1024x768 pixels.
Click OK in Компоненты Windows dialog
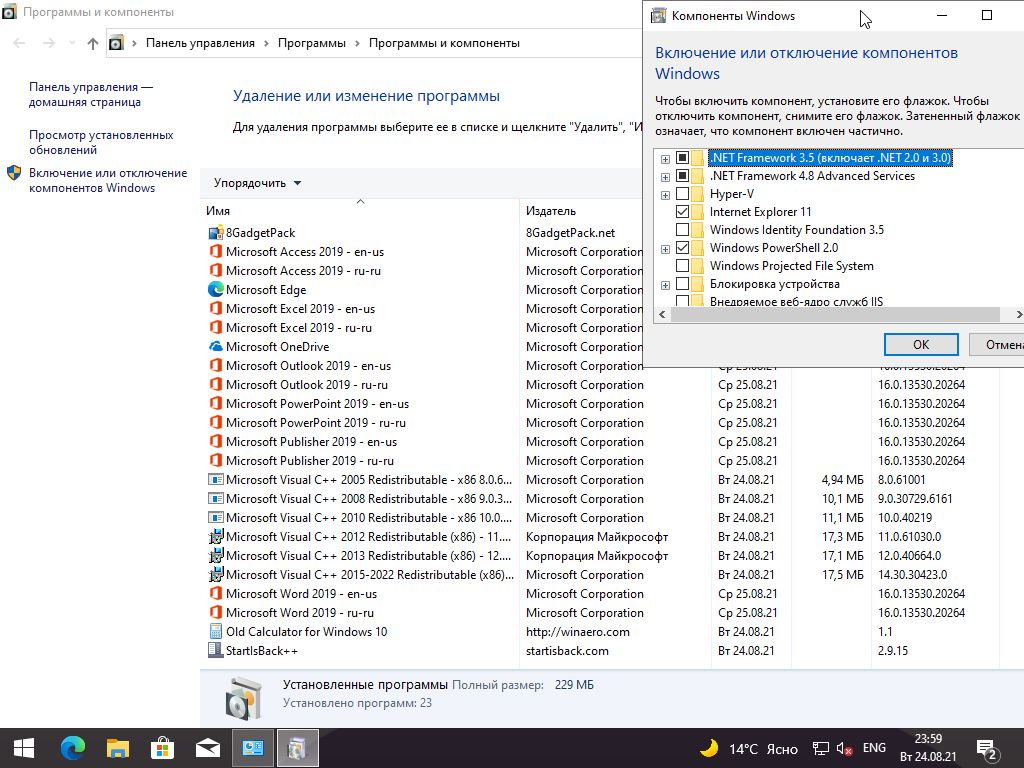[921, 345]
